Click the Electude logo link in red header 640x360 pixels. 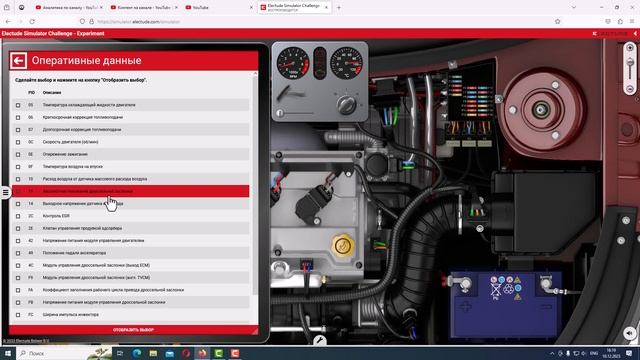coord(610,33)
